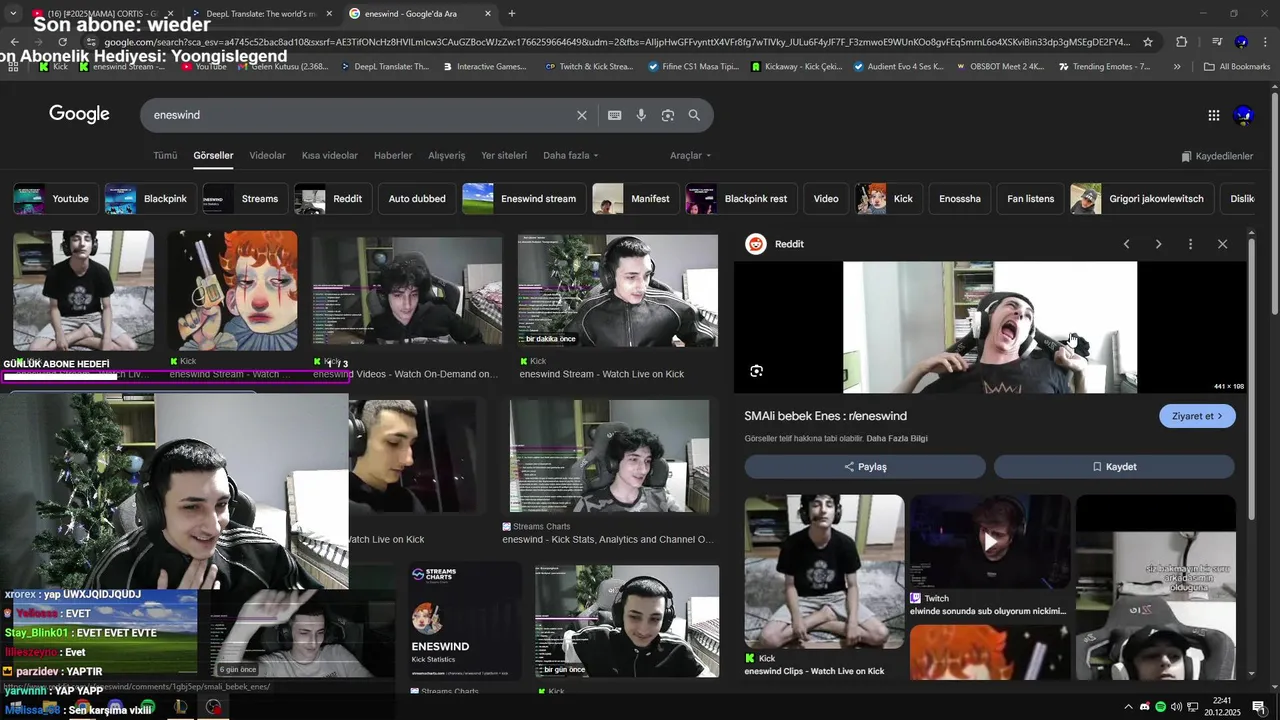Open the SMAli bebek Enes title link

tap(825, 416)
